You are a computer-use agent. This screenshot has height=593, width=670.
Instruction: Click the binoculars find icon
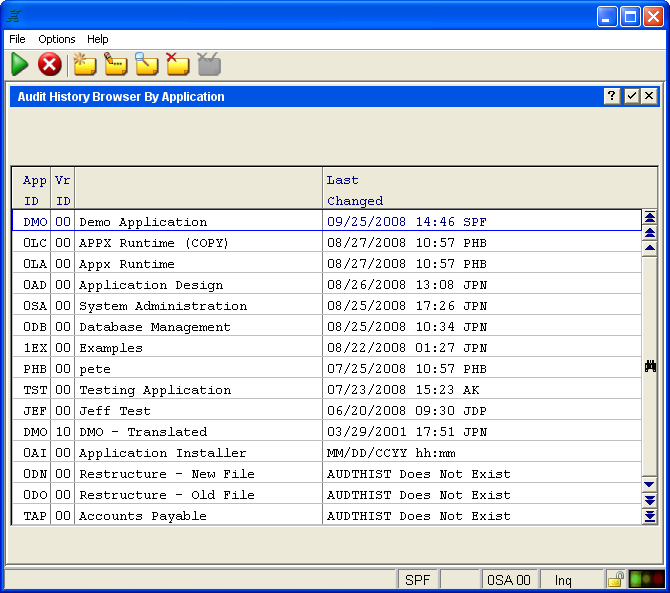(x=650, y=366)
